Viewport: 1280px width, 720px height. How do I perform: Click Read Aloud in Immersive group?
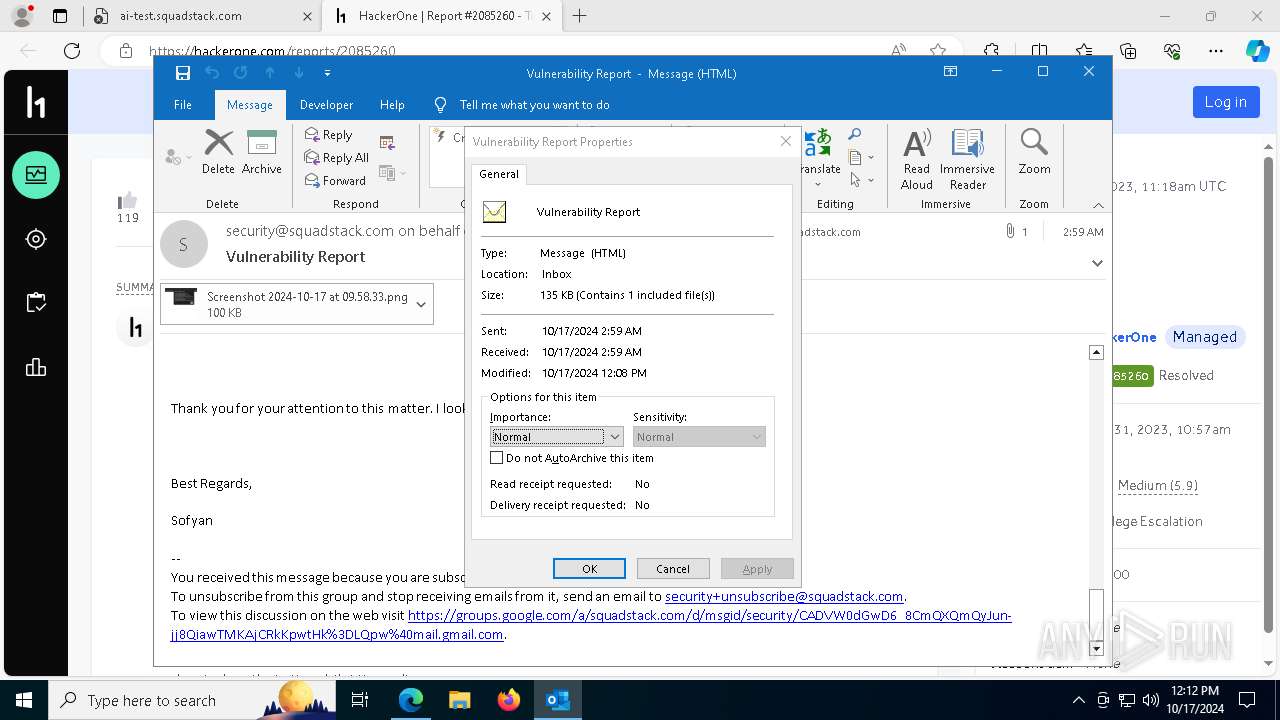click(x=916, y=159)
